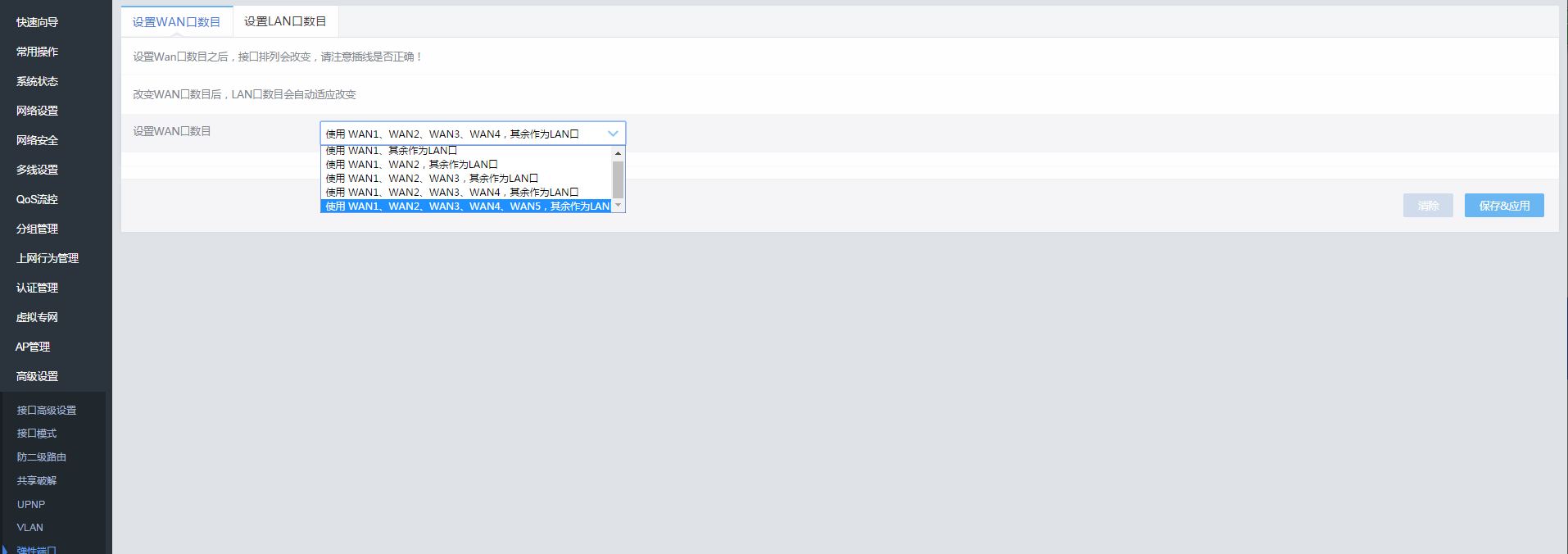Switch to 设置LAN口数目 tab

[285, 21]
